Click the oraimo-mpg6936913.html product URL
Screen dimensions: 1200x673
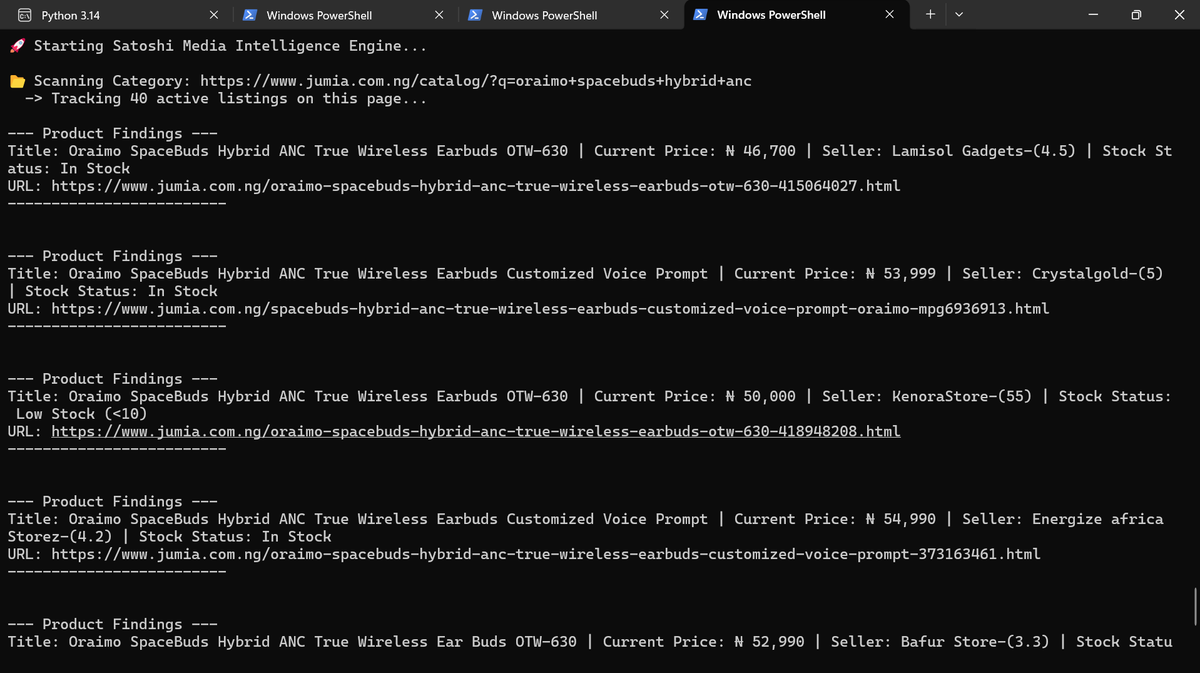(550, 308)
